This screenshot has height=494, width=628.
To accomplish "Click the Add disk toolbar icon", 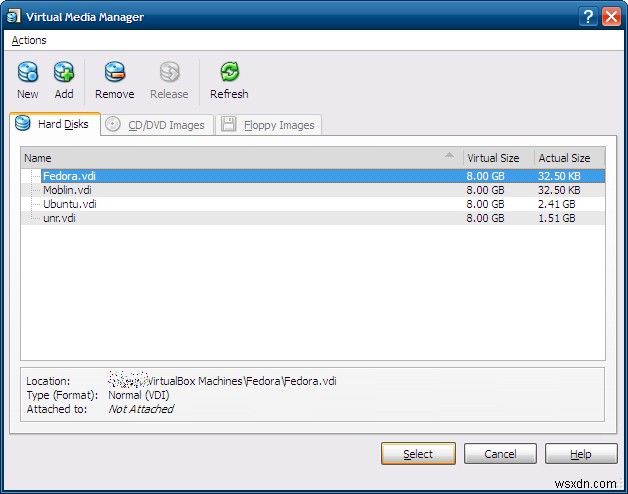I will [x=64, y=80].
